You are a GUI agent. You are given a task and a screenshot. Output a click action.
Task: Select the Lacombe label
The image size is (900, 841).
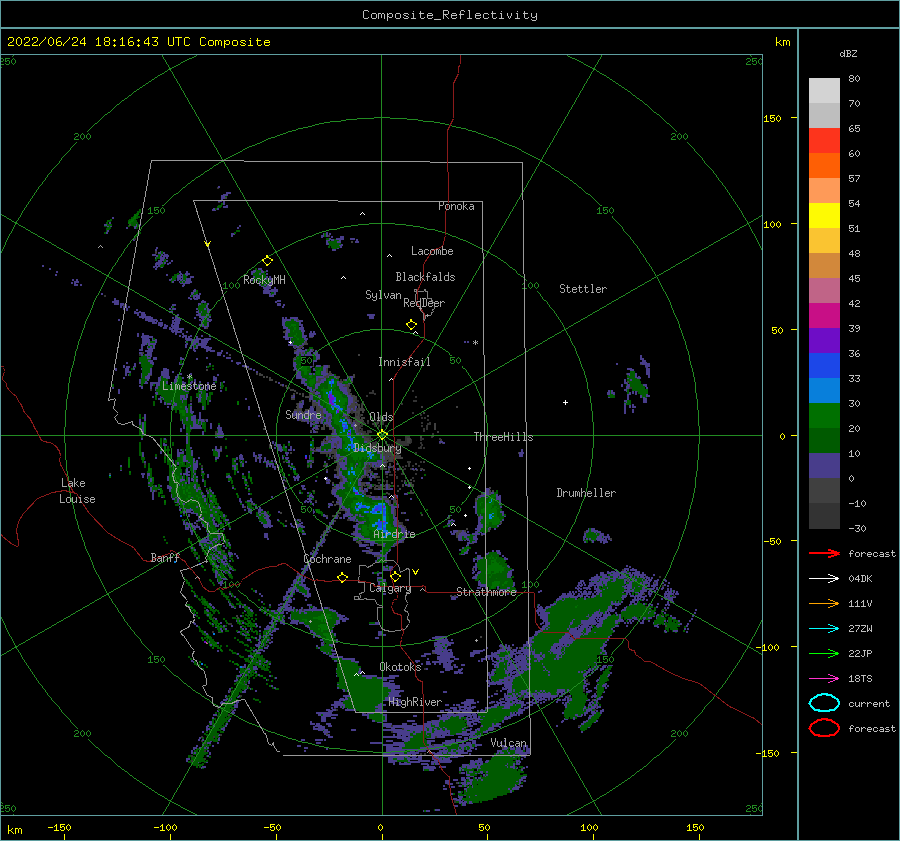pyautogui.click(x=432, y=251)
